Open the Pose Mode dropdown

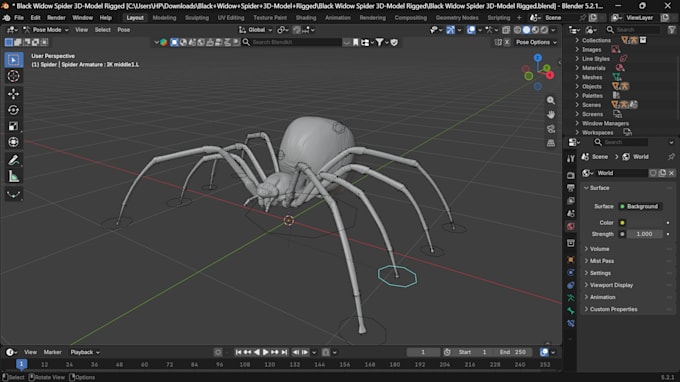point(46,30)
